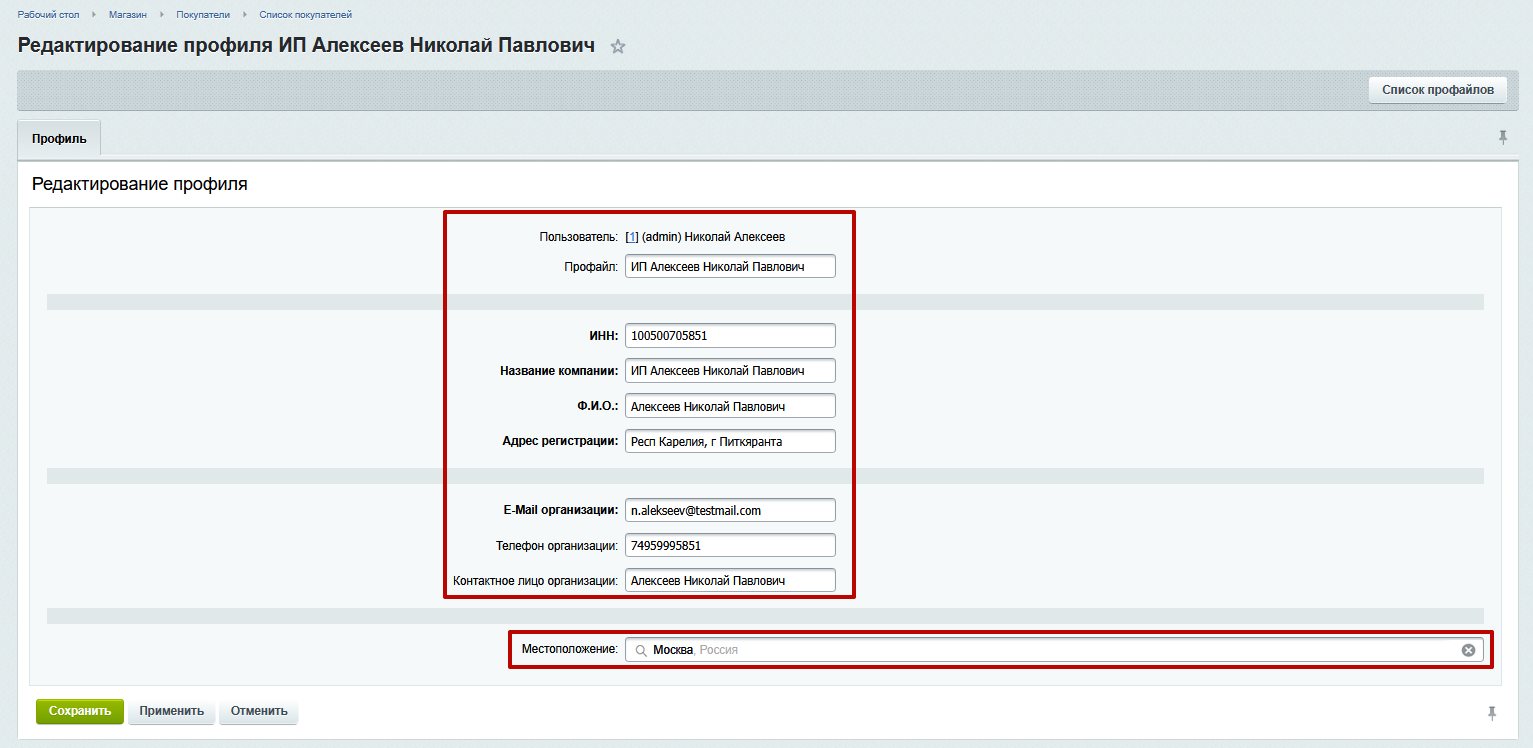Click the pin icon near bottom buttons

pyautogui.click(x=1491, y=712)
